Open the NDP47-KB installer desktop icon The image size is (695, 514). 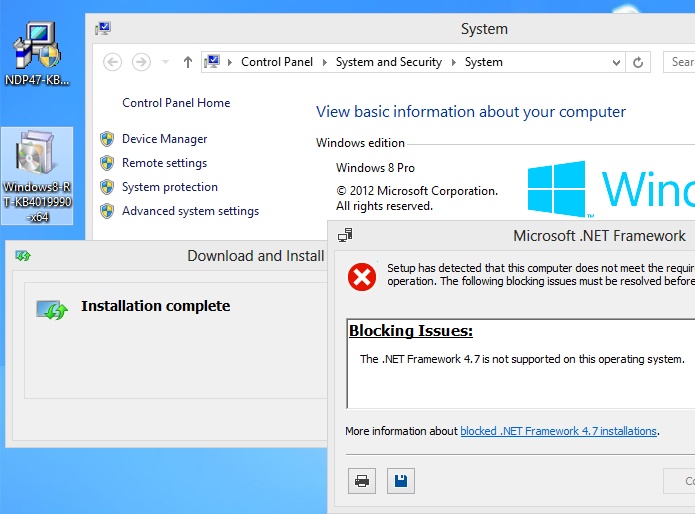[x=37, y=53]
